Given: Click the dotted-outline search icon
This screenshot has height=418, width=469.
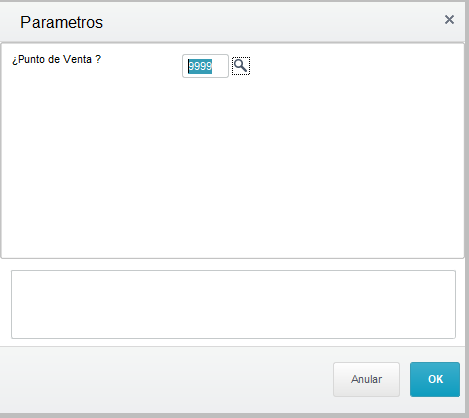Looking at the screenshot, I should tap(241, 66).
